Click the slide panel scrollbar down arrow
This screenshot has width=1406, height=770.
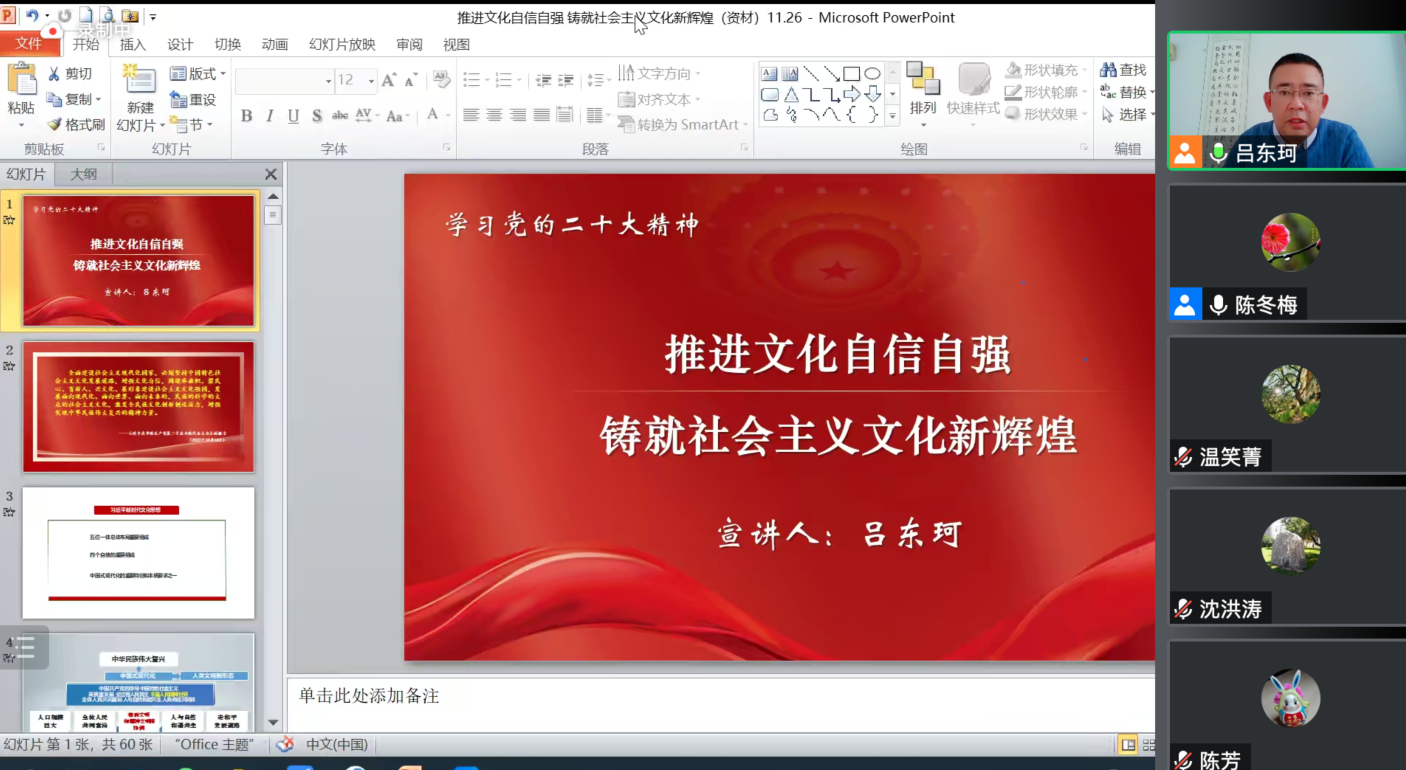pos(273,723)
